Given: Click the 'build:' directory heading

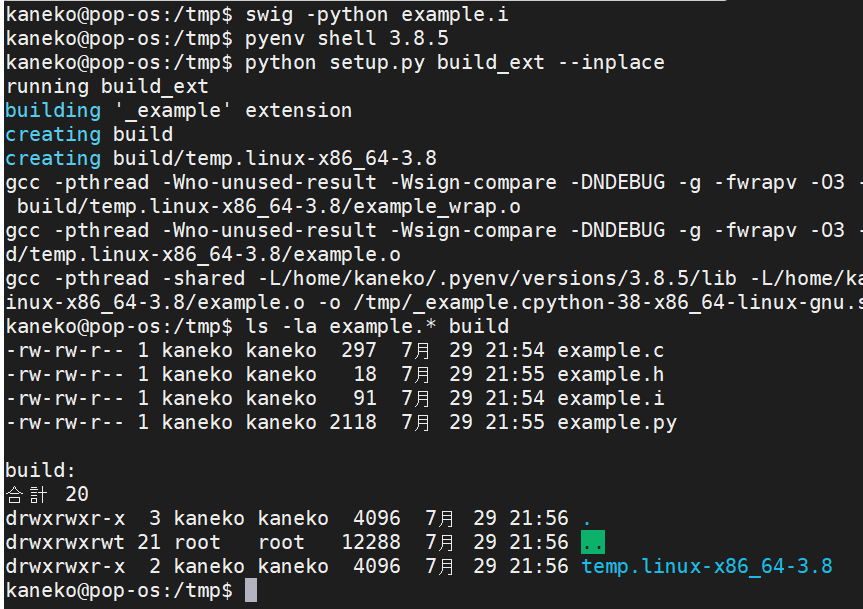Looking at the screenshot, I should pyautogui.click(x=40, y=470).
